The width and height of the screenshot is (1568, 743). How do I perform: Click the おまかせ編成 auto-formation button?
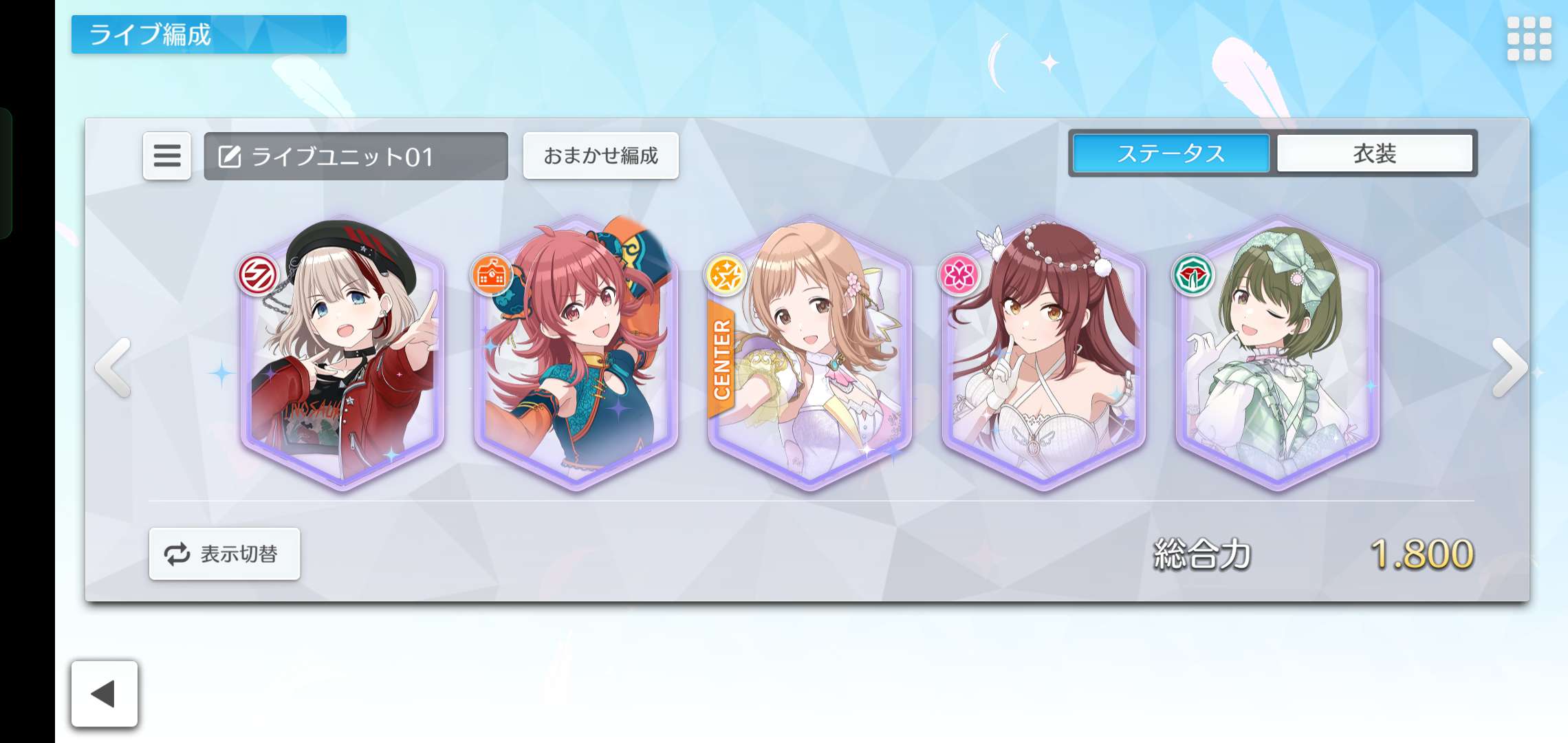click(600, 156)
